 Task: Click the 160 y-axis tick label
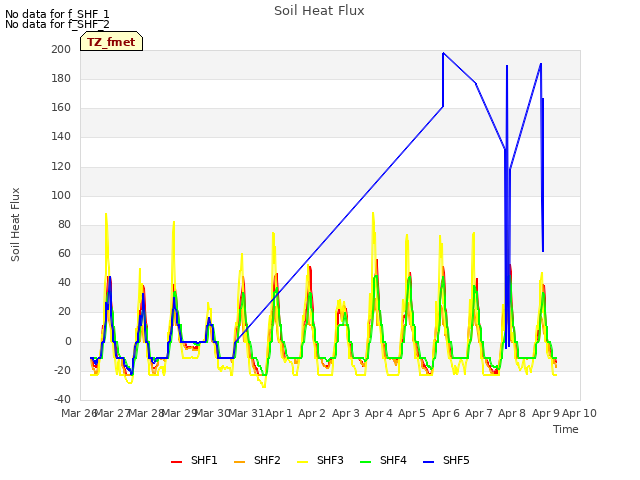tap(61, 107)
